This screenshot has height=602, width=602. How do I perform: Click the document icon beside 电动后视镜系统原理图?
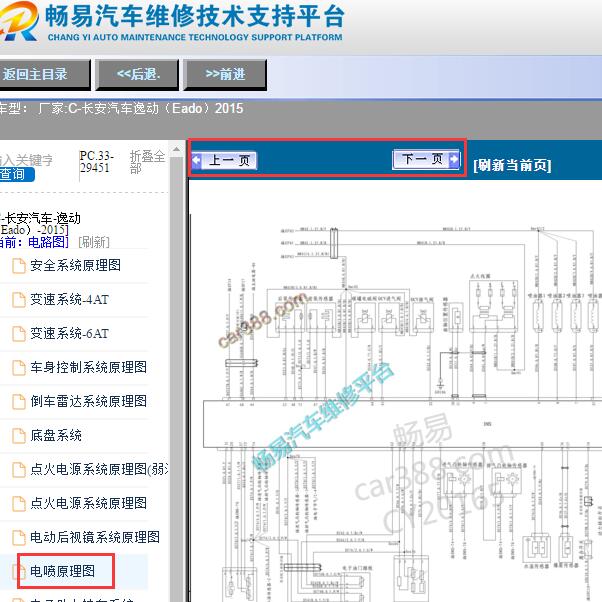pos(18,538)
